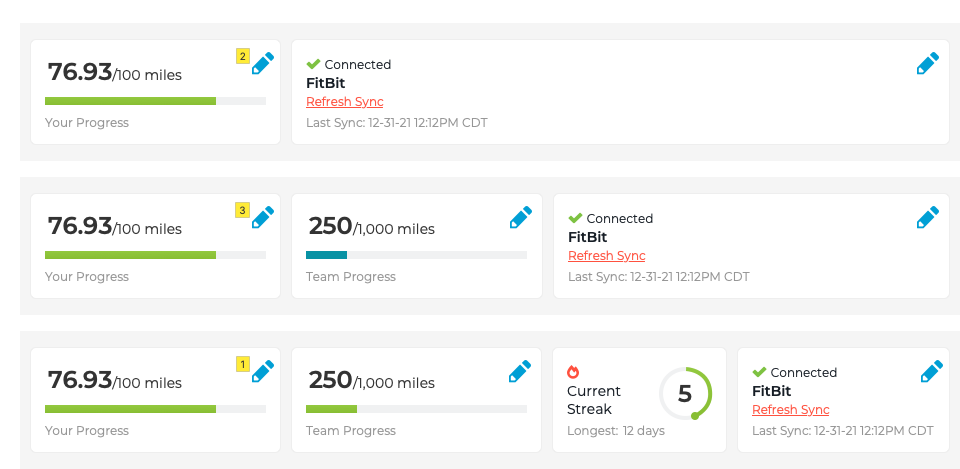Click the flame icon above Current Streak

point(573,371)
